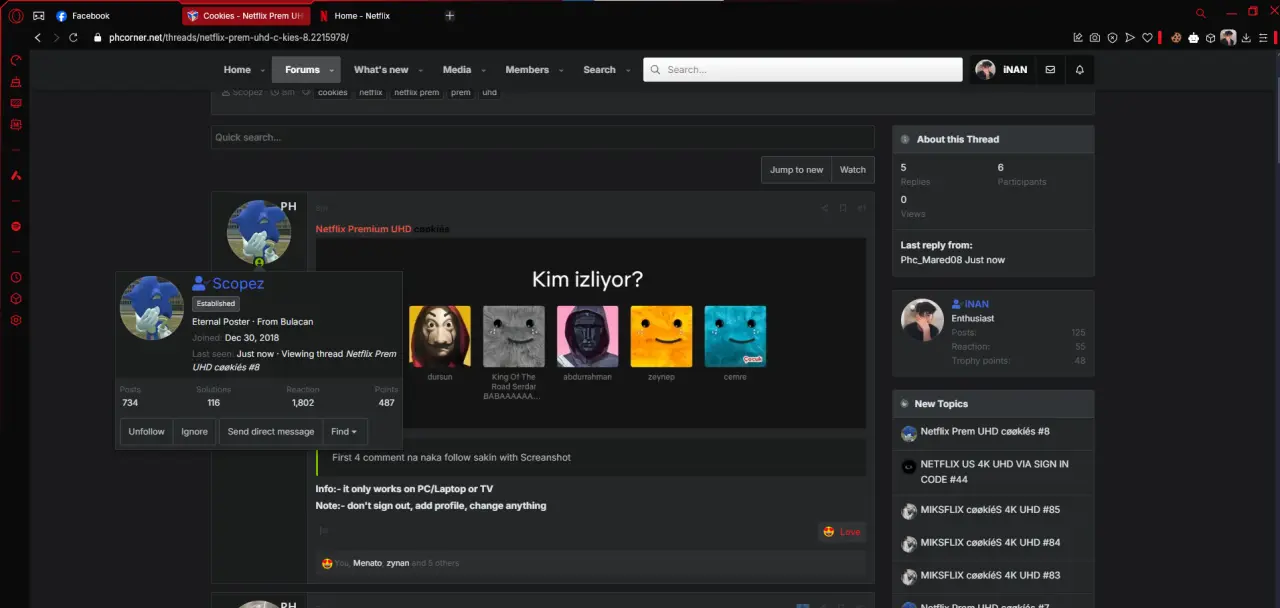Viewport: 1280px width, 608px height.
Task: Expand the Forums menu dropdown arrow
Action: coord(332,70)
